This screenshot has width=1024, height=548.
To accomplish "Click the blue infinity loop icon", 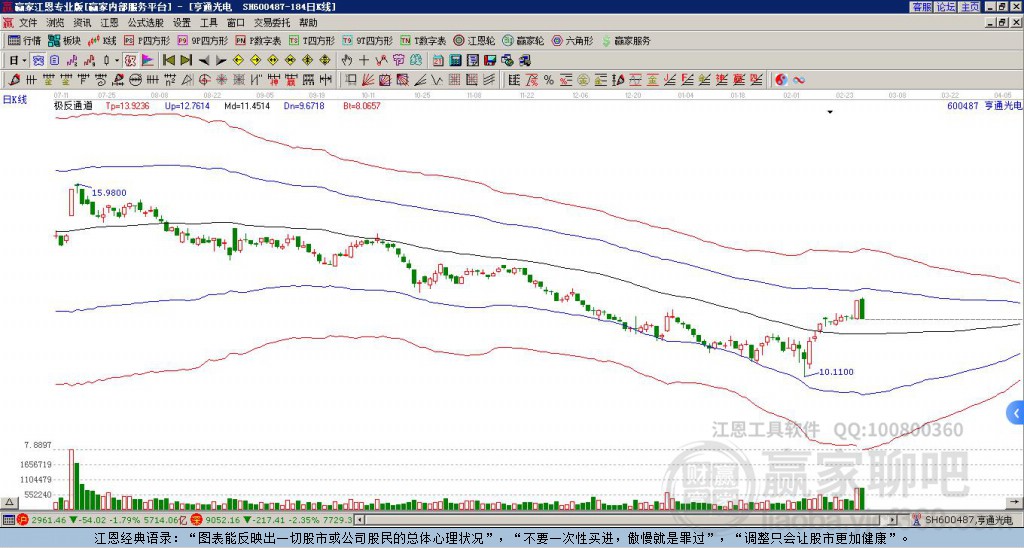I will tap(799, 80).
